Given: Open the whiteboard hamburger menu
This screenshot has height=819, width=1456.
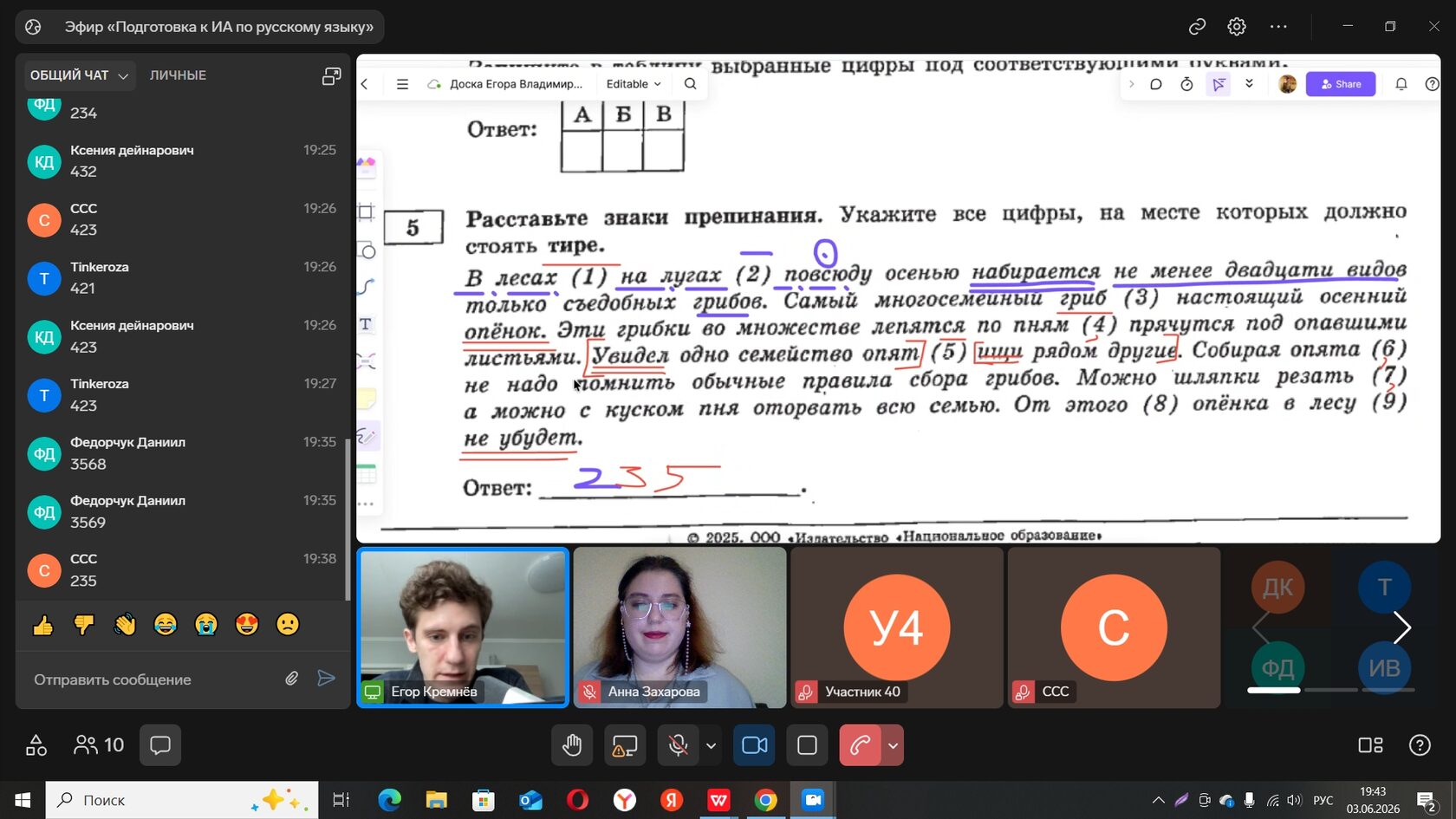Looking at the screenshot, I should (x=402, y=84).
